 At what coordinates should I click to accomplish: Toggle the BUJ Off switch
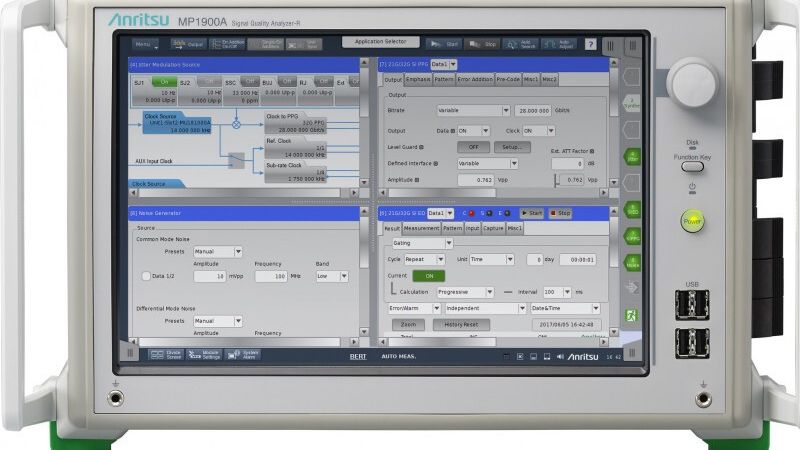click(287, 82)
